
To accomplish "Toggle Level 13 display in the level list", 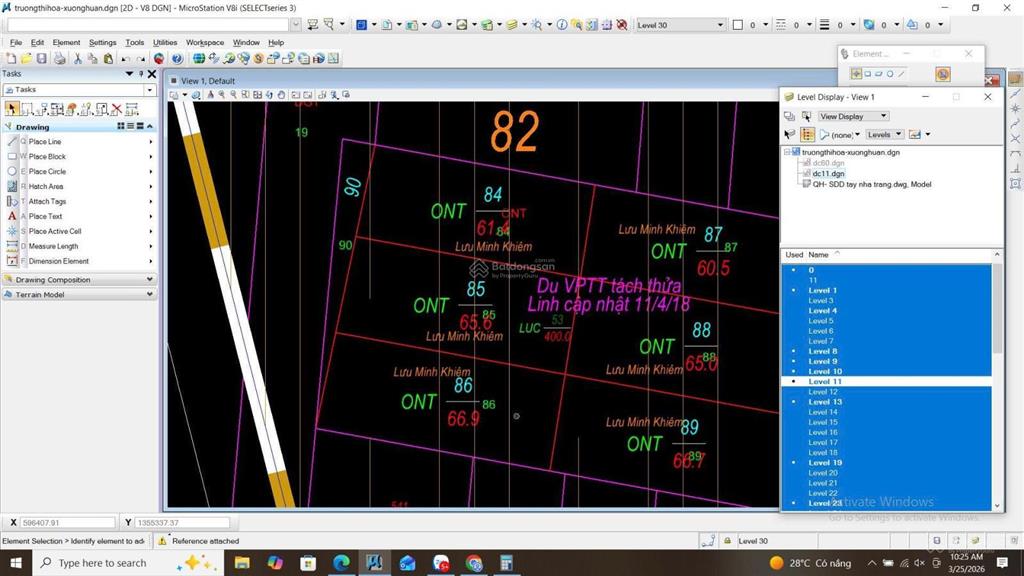I will [887, 402].
